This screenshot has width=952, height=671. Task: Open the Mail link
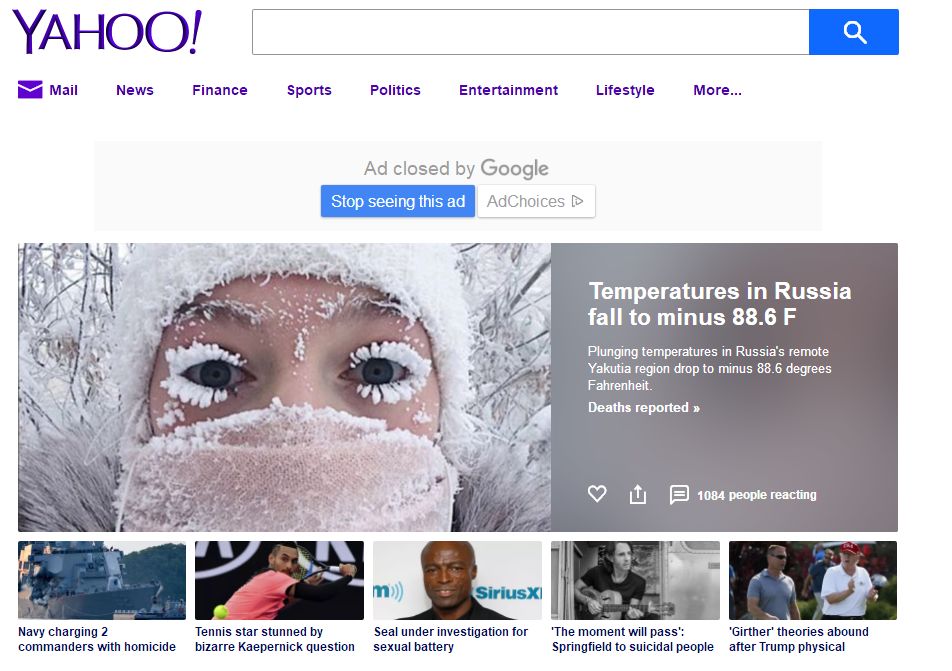click(x=63, y=90)
